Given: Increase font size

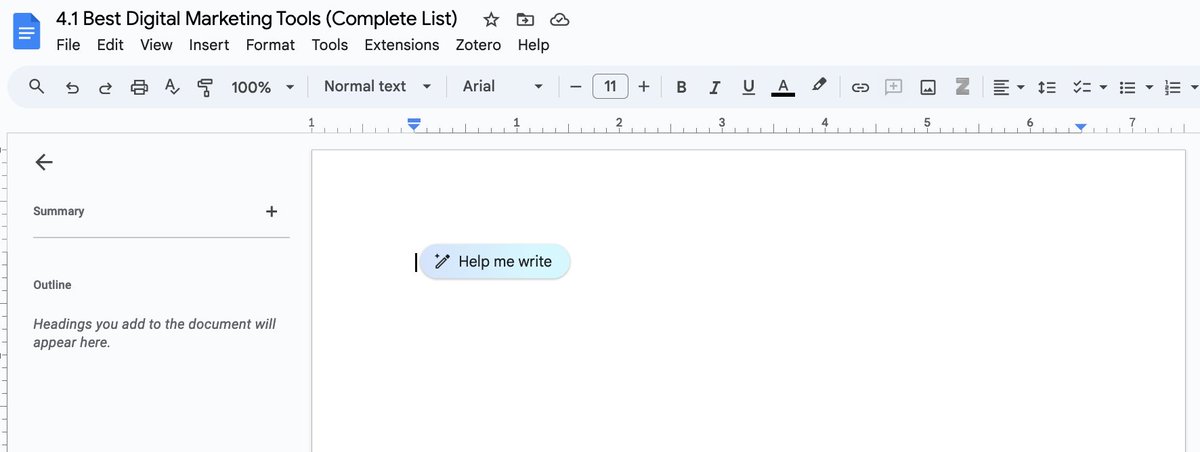Looking at the screenshot, I should click(x=644, y=87).
